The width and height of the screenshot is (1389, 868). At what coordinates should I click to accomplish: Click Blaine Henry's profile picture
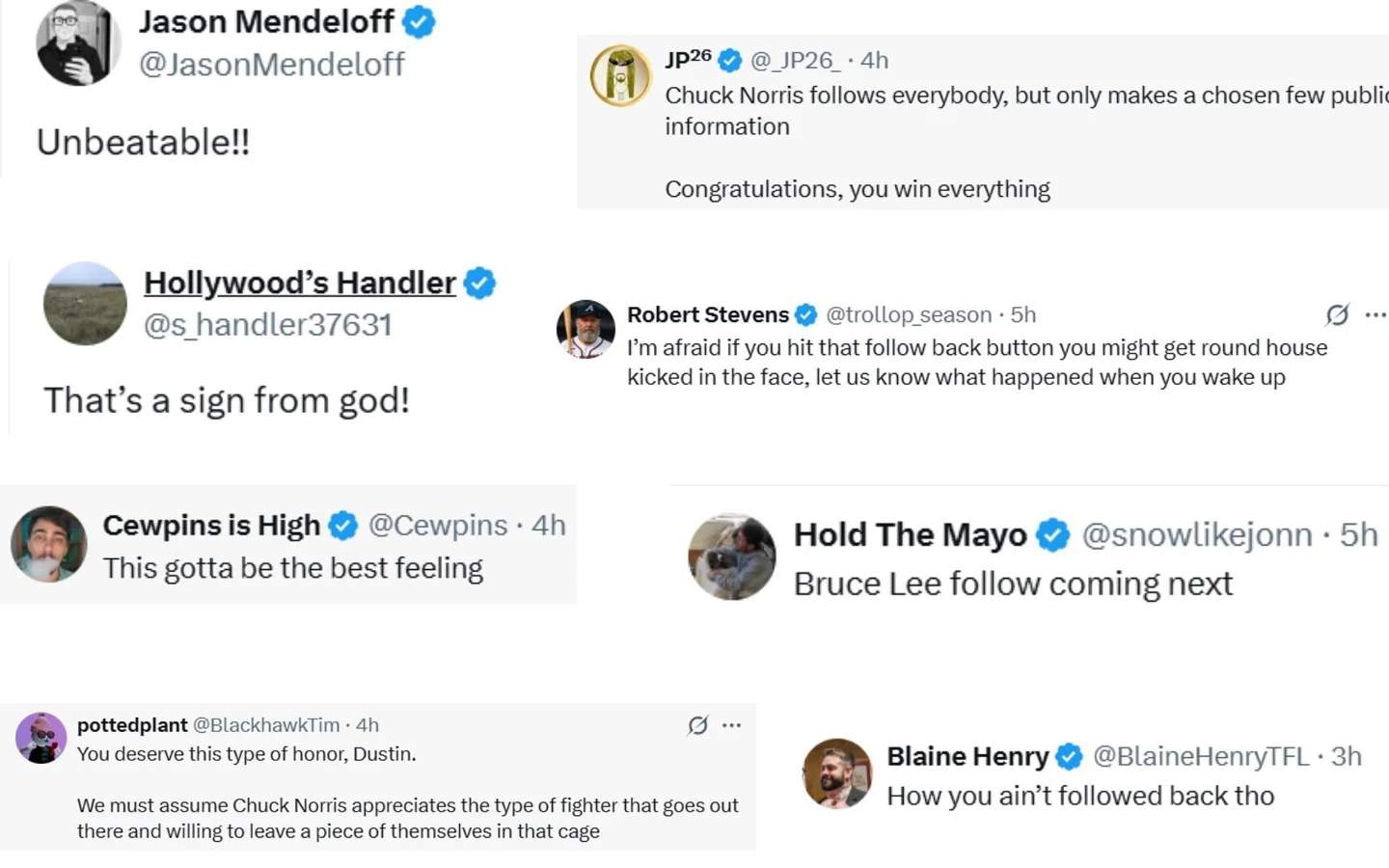837,773
